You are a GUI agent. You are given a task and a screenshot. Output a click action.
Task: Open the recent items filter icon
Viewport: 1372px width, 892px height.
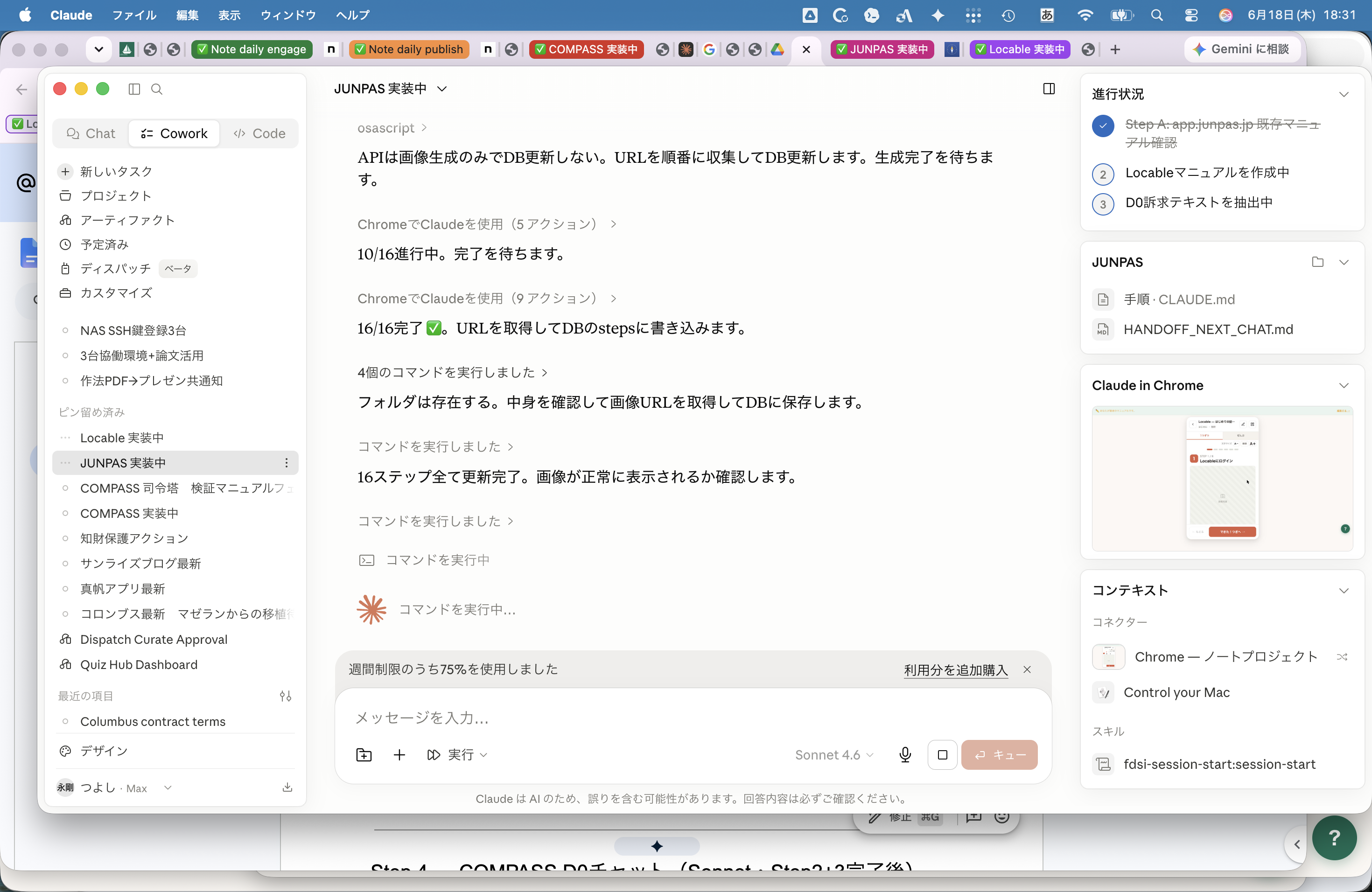(x=285, y=696)
